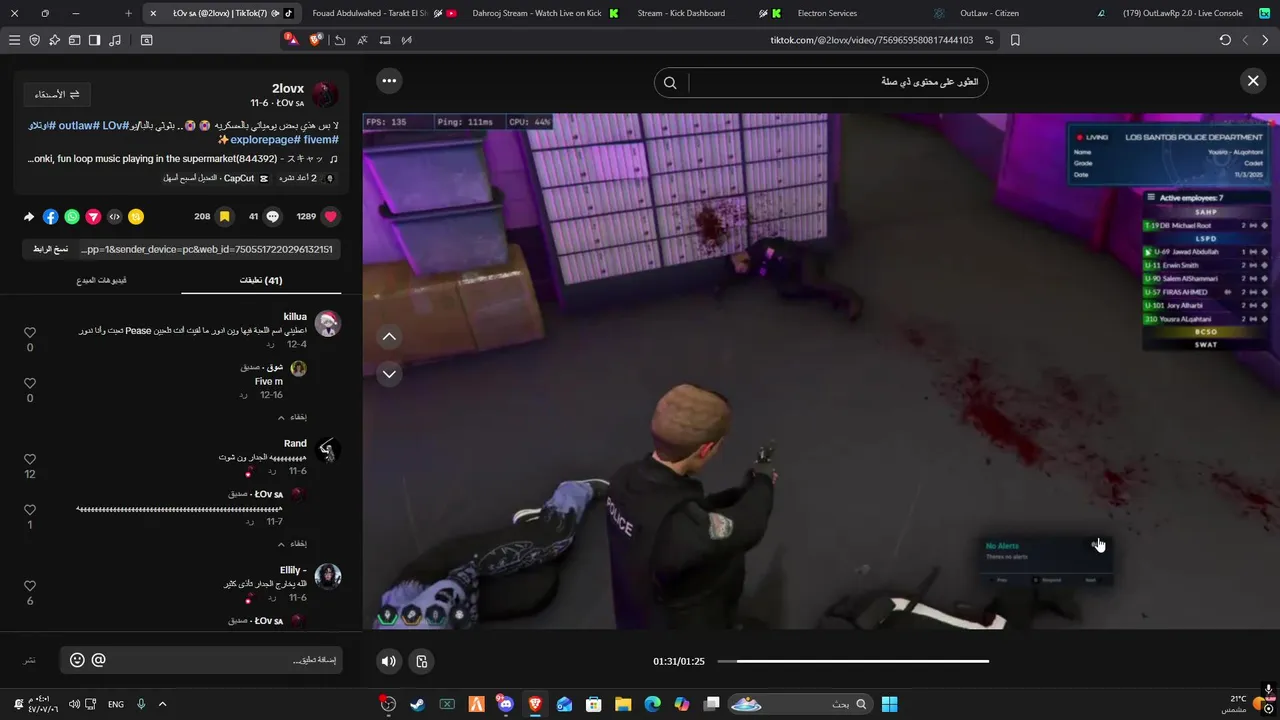This screenshot has height=720, width=1280.
Task: Open File Explorer from the taskbar
Action: (x=623, y=704)
